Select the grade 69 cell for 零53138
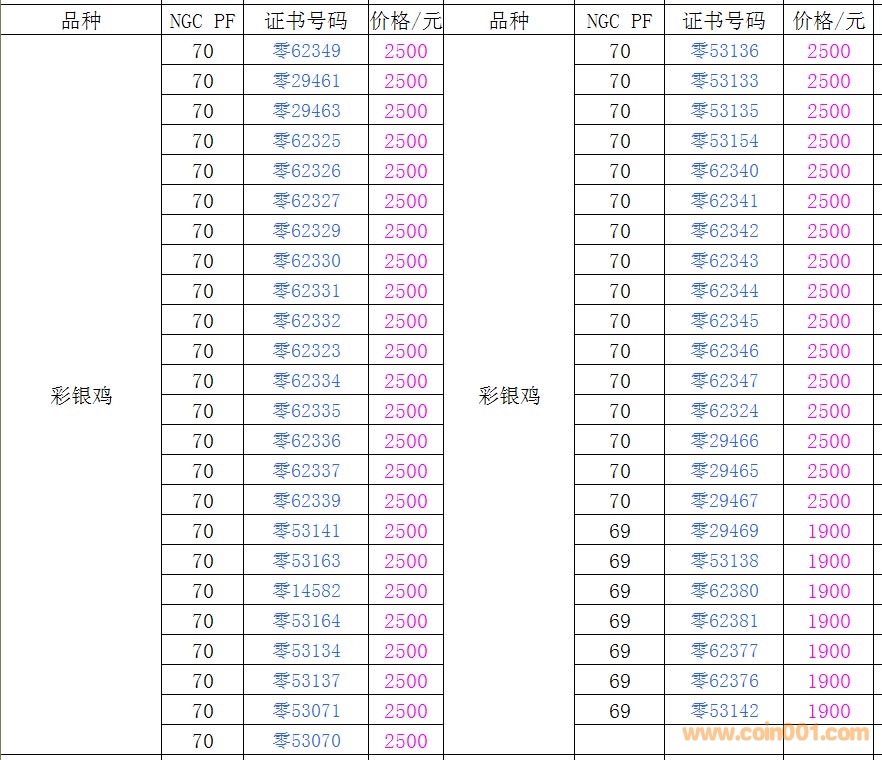Screen dimensions: 882x760 tap(620, 561)
